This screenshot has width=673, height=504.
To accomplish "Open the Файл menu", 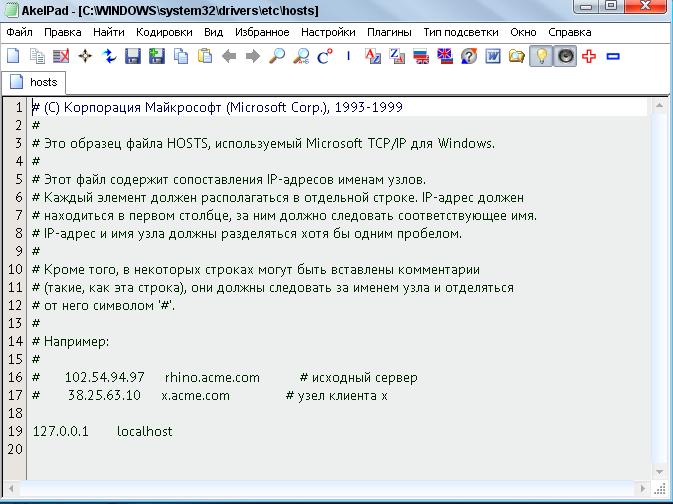I will point(19,32).
